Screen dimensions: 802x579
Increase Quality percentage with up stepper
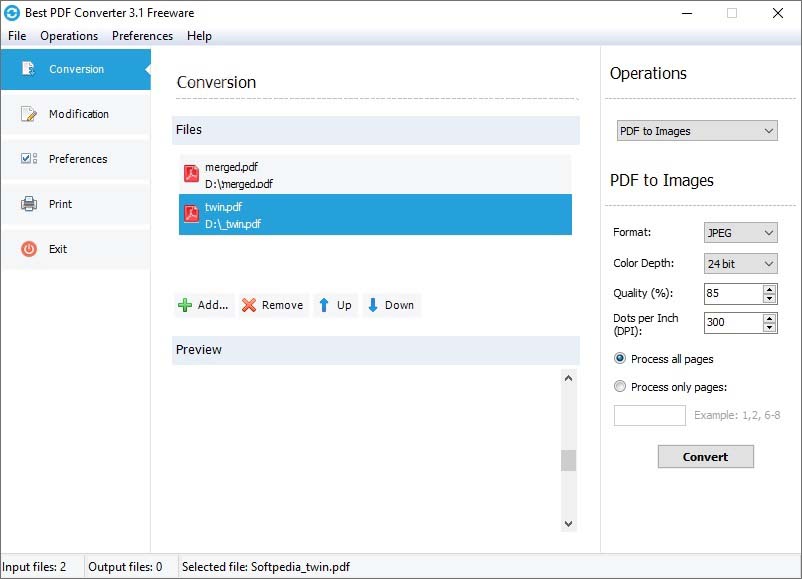coord(769,289)
